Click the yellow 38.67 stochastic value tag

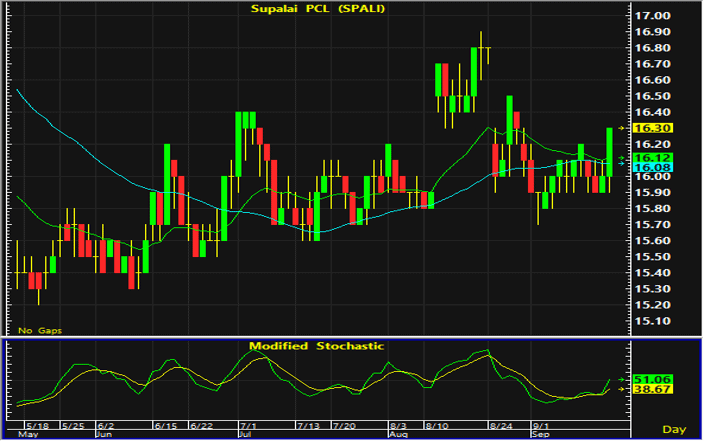coord(652,389)
